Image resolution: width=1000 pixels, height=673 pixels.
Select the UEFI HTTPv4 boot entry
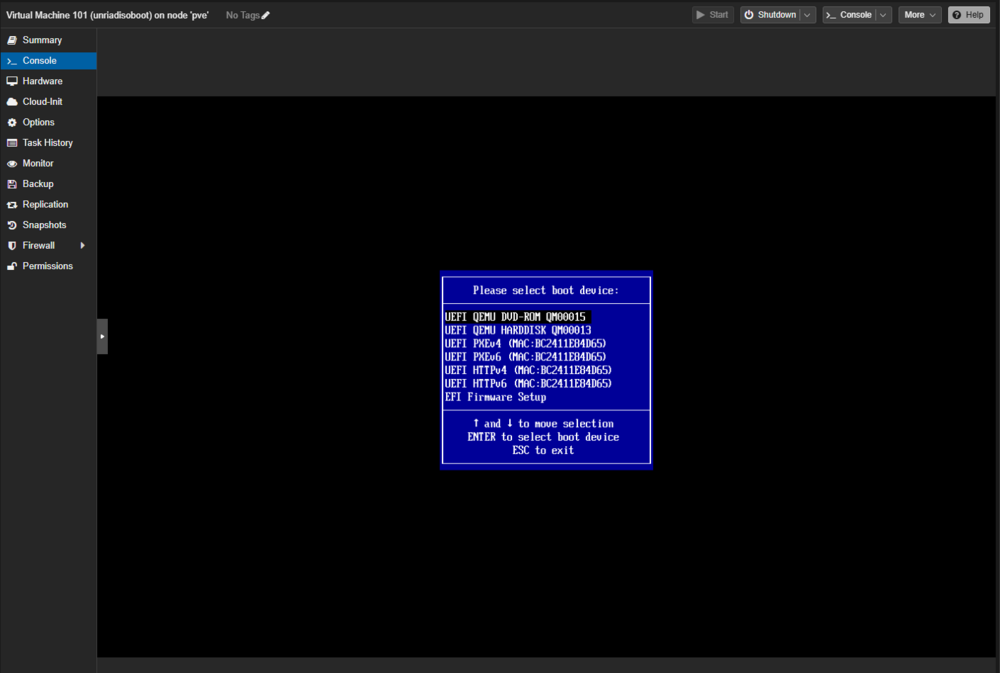point(528,370)
